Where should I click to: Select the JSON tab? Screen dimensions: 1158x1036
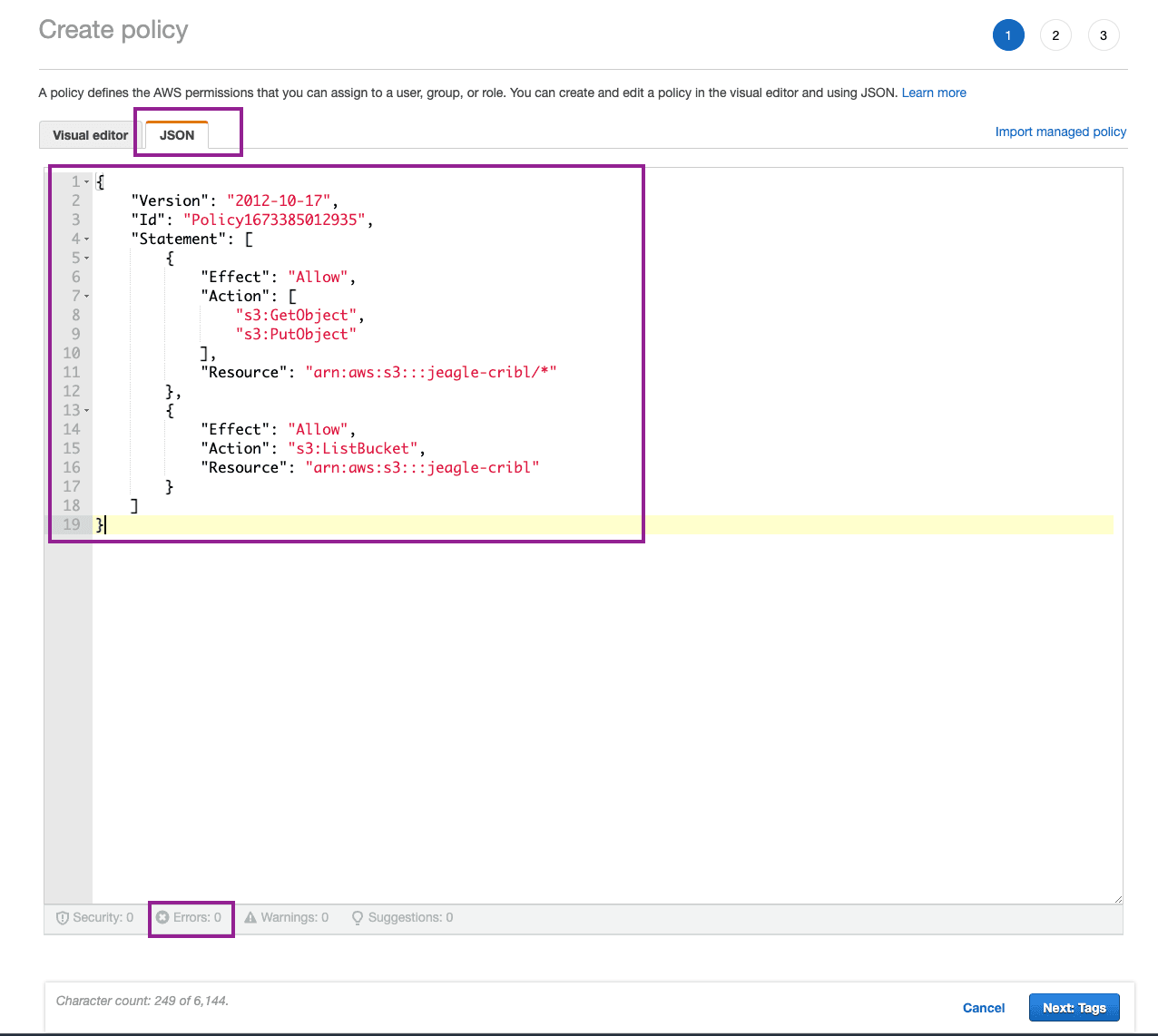177,135
